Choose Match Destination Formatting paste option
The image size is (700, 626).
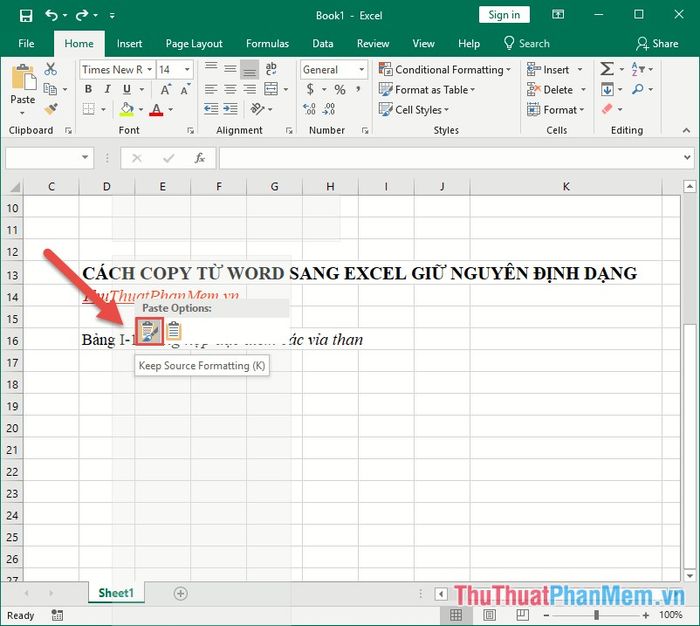point(174,331)
